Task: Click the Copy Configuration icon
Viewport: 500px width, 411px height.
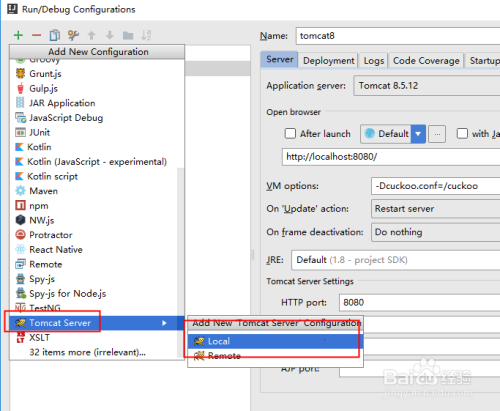Action: (x=55, y=35)
